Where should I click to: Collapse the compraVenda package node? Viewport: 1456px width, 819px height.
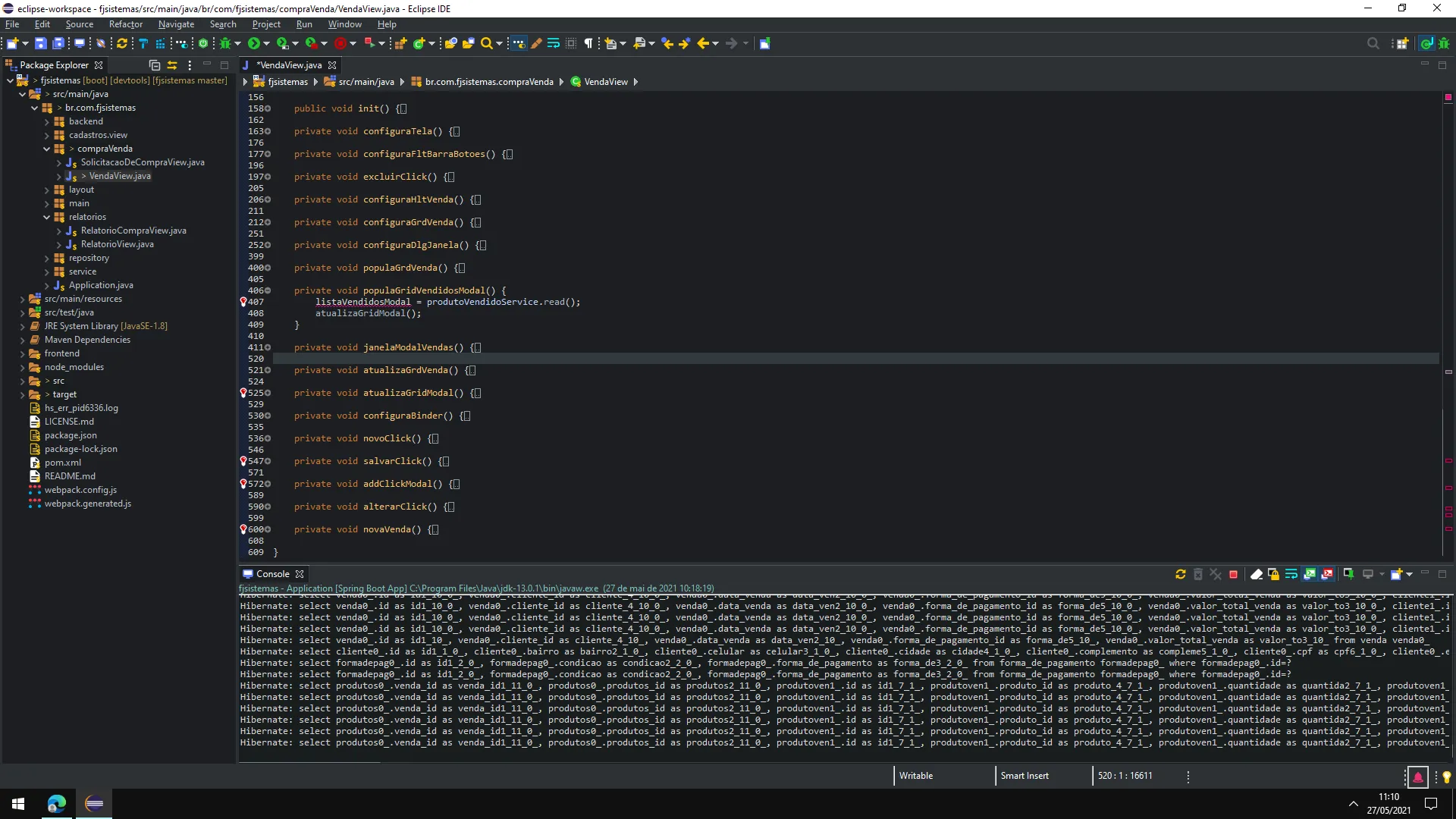(47, 149)
